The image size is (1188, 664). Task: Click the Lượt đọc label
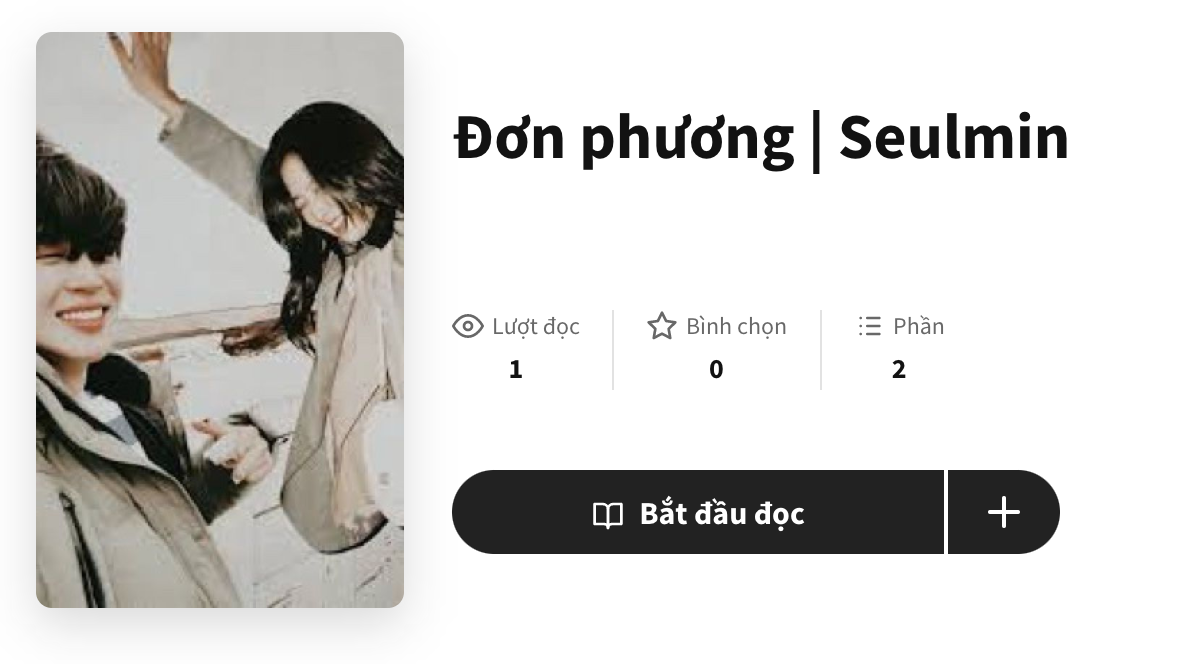point(536,326)
